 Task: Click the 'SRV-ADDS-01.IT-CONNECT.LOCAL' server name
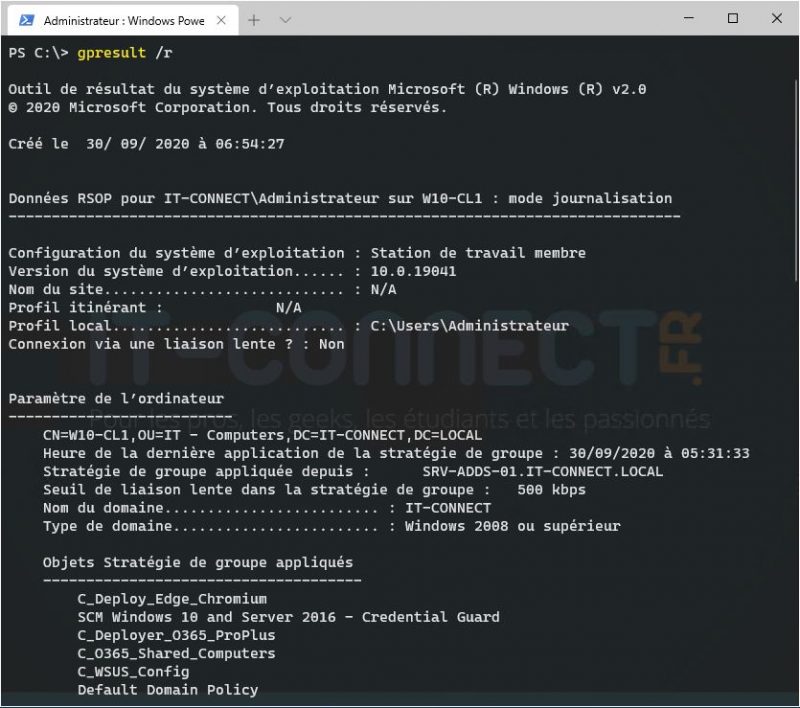point(543,471)
